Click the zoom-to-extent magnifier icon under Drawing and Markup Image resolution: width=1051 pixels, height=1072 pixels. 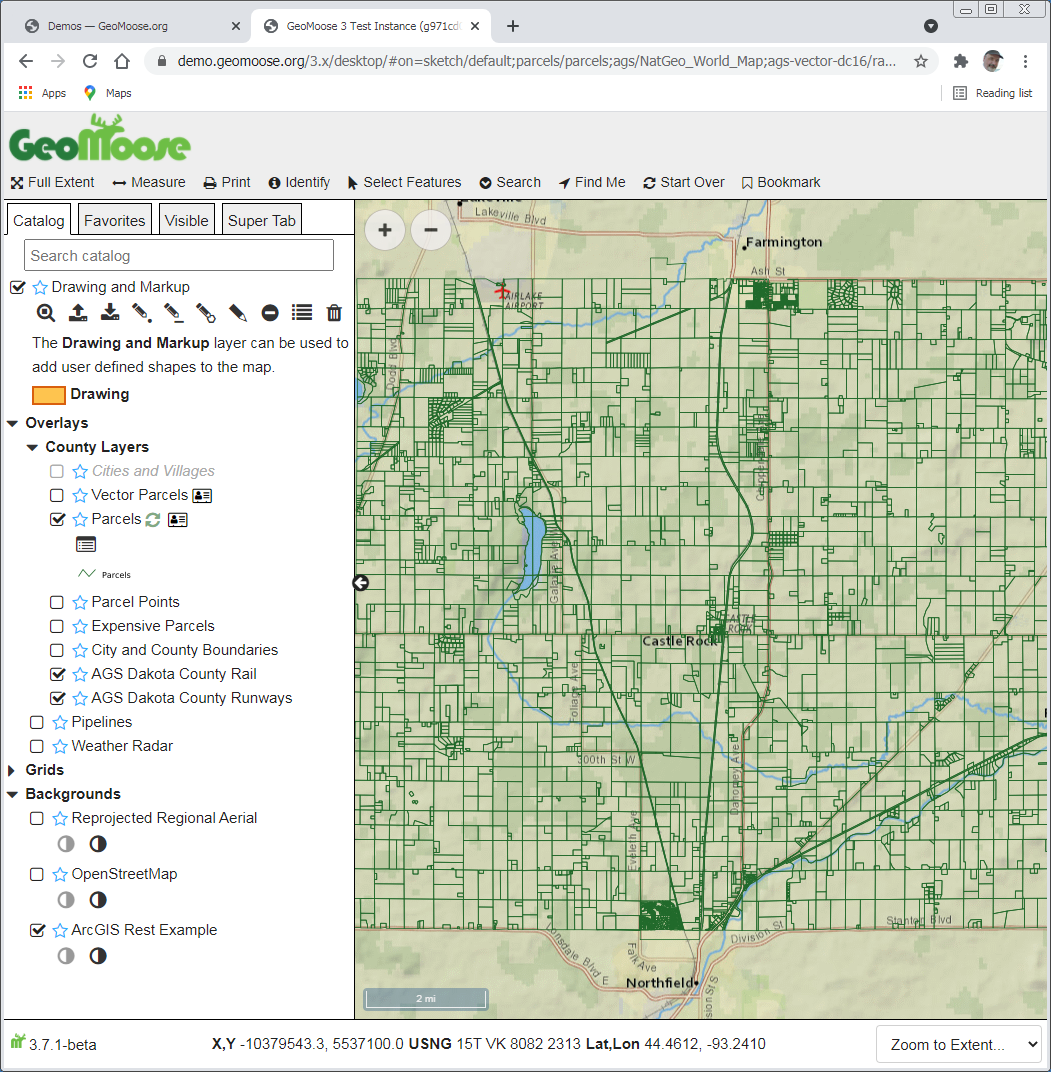pyautogui.click(x=45, y=313)
